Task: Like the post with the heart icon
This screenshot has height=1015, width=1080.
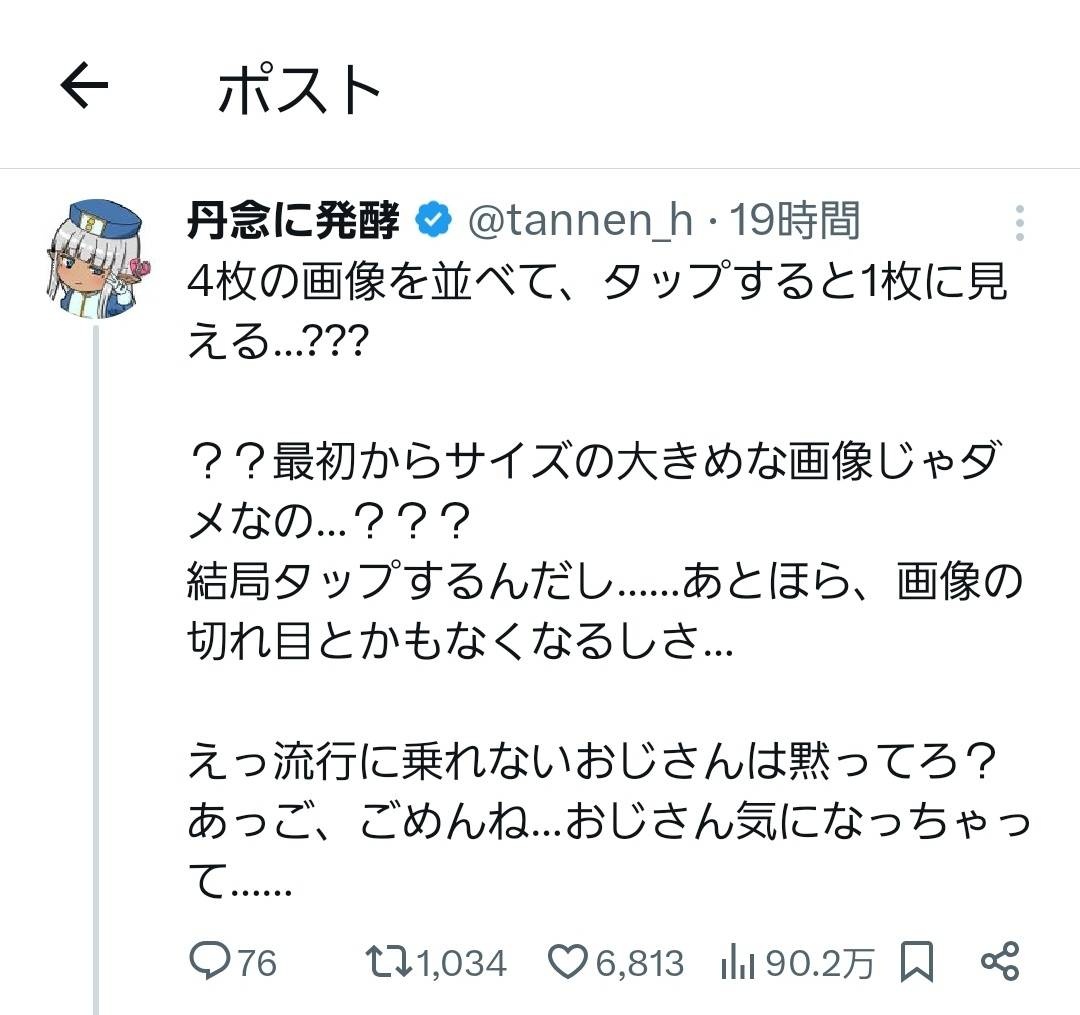Action: pos(567,962)
